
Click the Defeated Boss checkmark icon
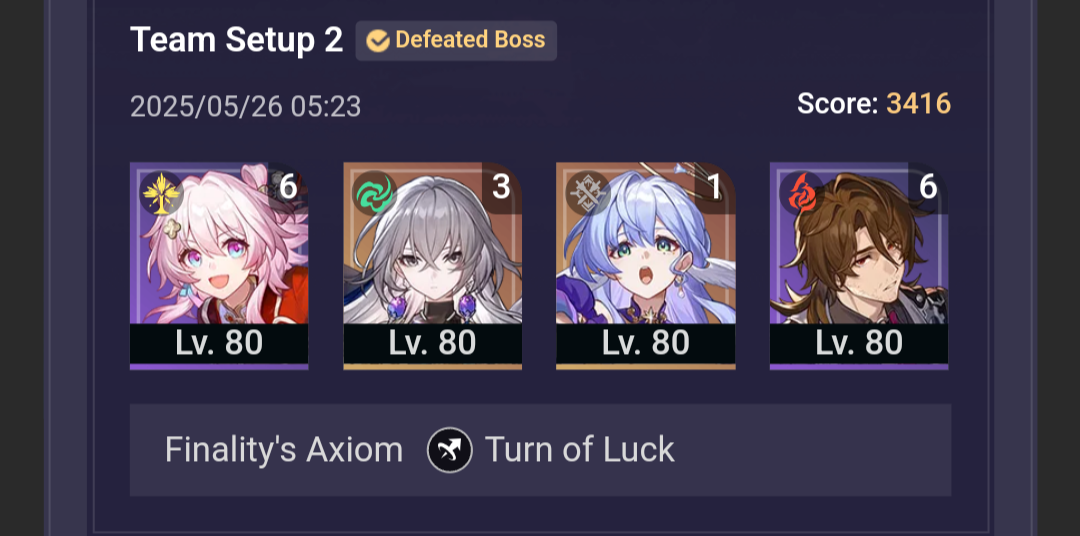[x=377, y=41]
